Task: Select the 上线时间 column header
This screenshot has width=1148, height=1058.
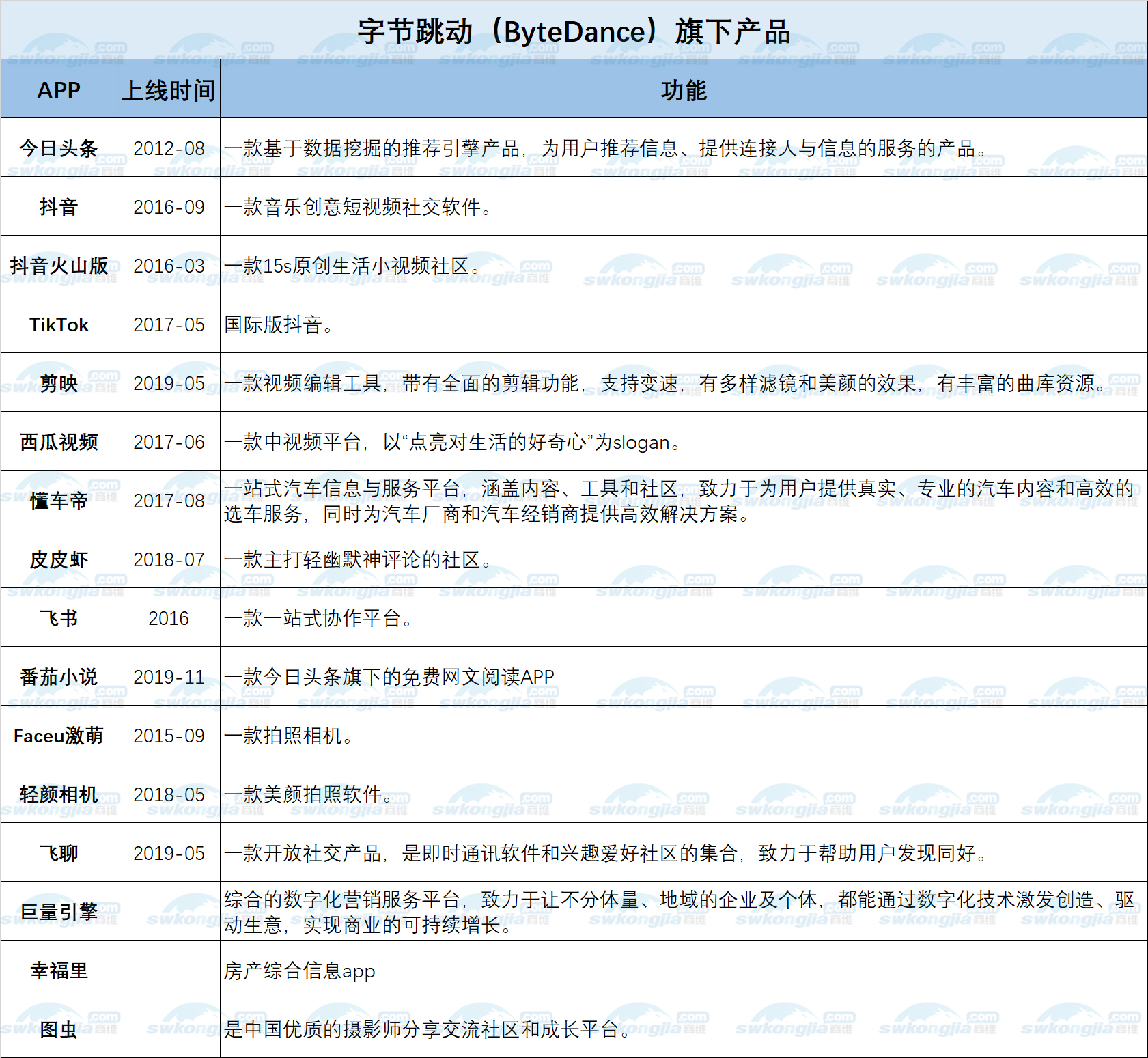Action: click(x=169, y=90)
